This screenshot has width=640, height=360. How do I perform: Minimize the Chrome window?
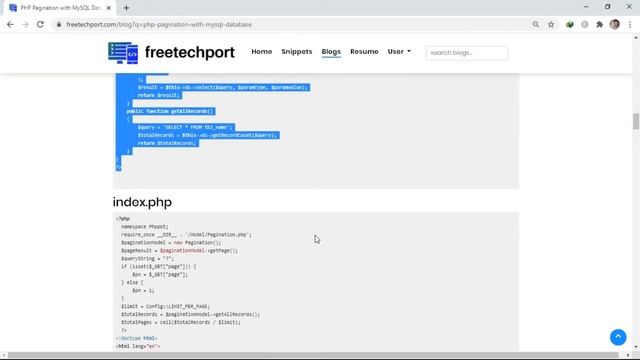pyautogui.click(x=586, y=7)
